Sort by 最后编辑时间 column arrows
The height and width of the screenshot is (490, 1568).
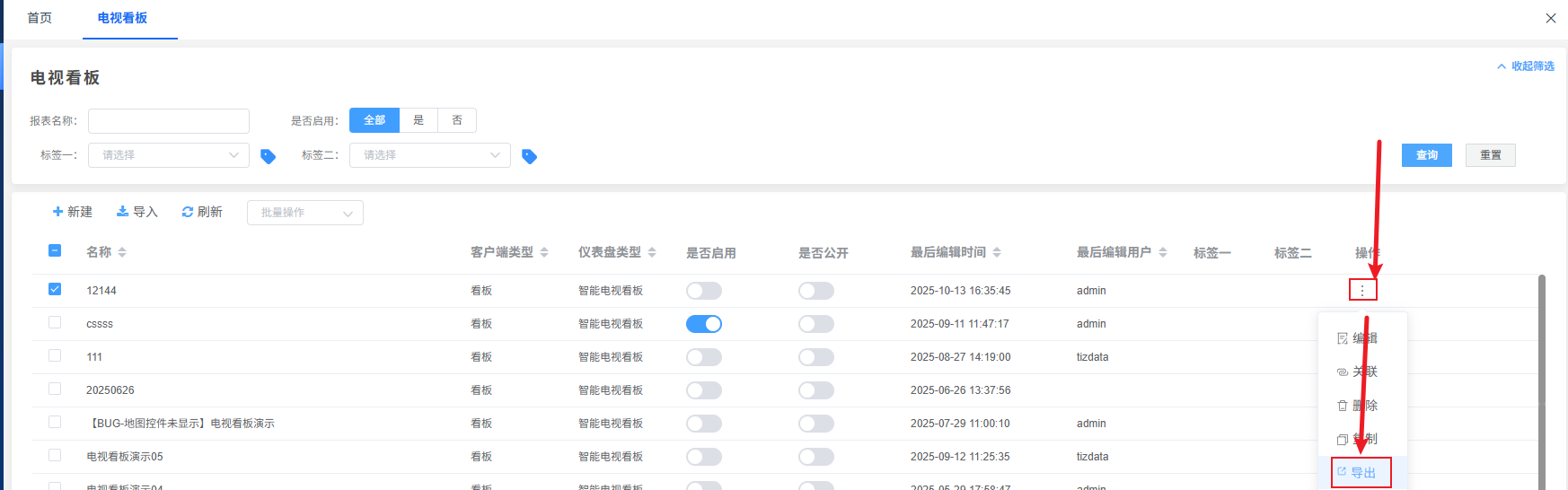pos(997,252)
